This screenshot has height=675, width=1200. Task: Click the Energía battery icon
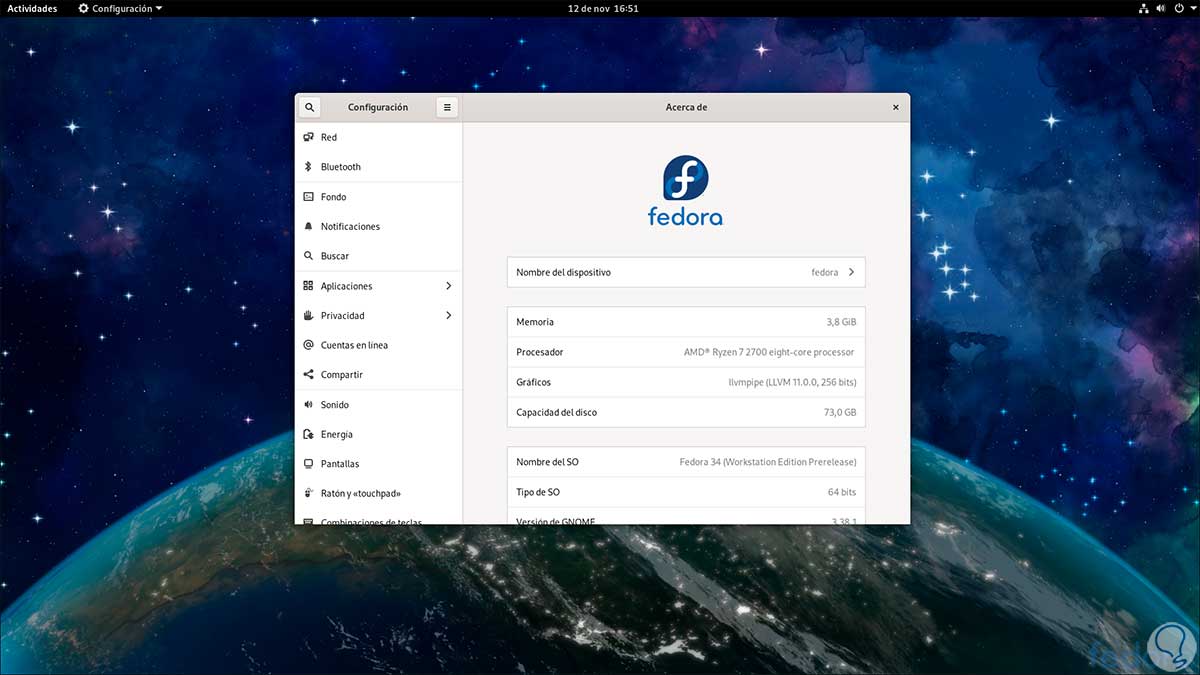click(x=309, y=435)
